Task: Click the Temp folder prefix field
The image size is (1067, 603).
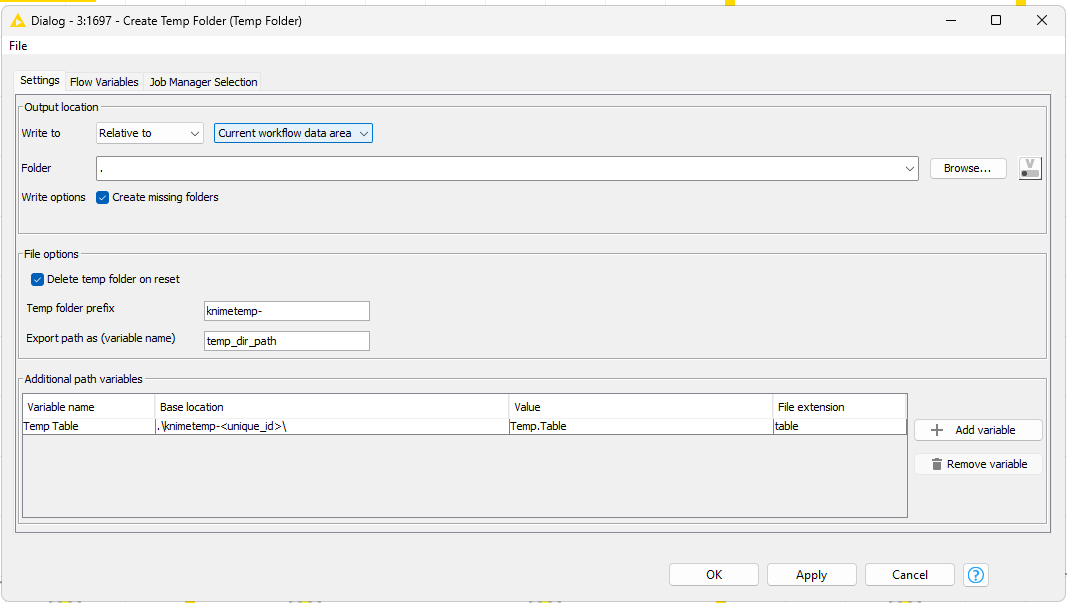Action: (286, 311)
